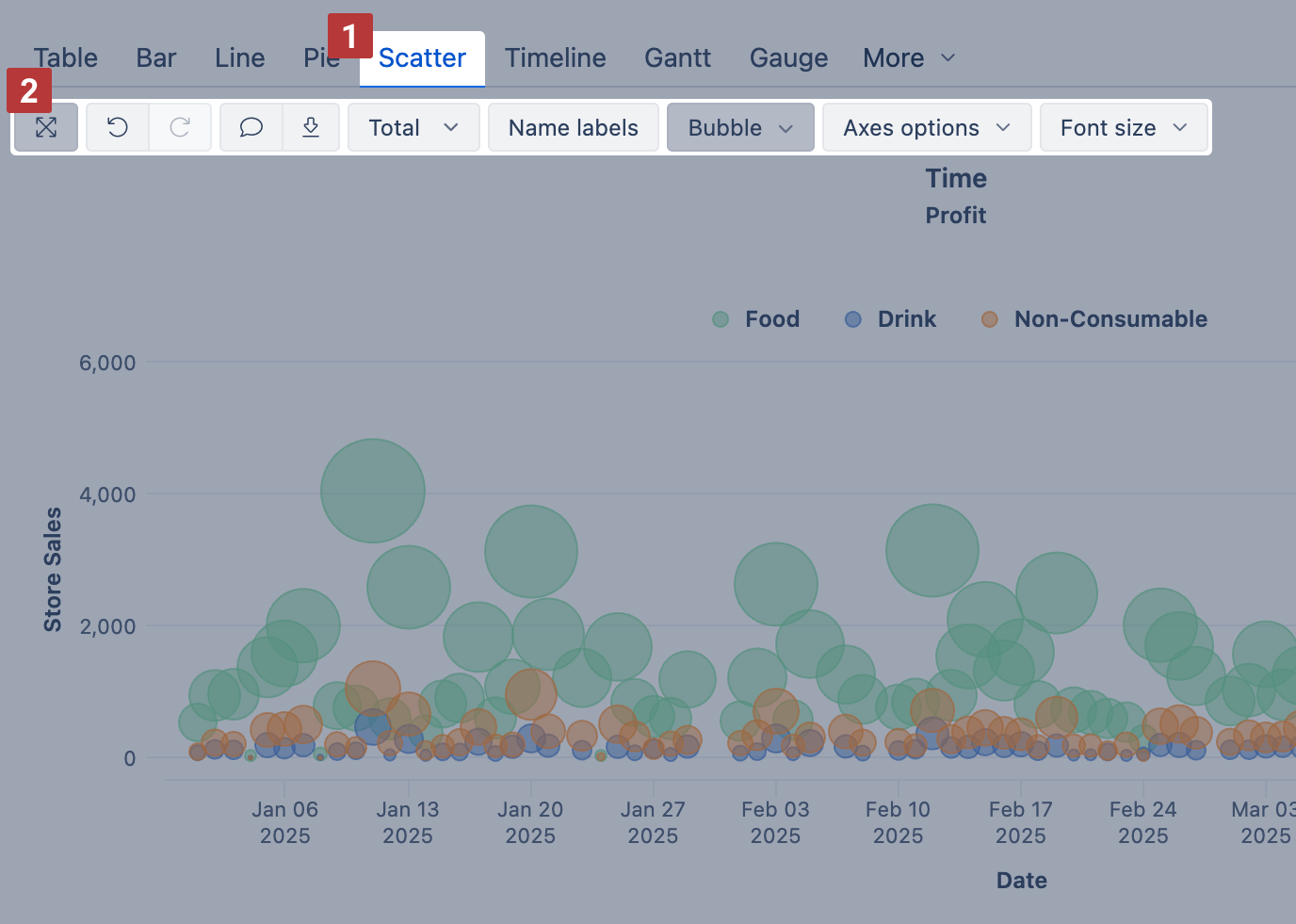The height and width of the screenshot is (924, 1296).
Task: Click the export download icon
Action: [x=311, y=127]
